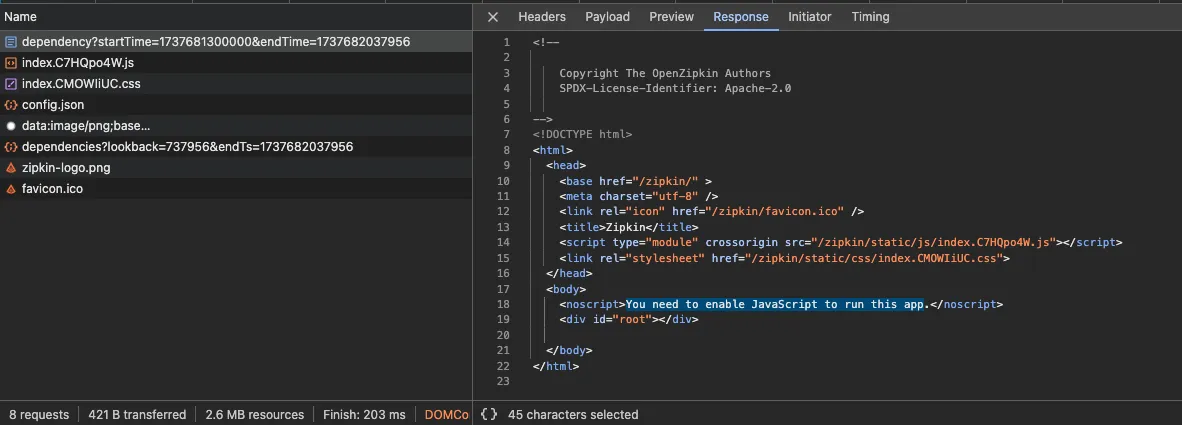Click the '2.6 MB resources' status text
Viewport: 1182px width, 425px height.
tap(255, 414)
